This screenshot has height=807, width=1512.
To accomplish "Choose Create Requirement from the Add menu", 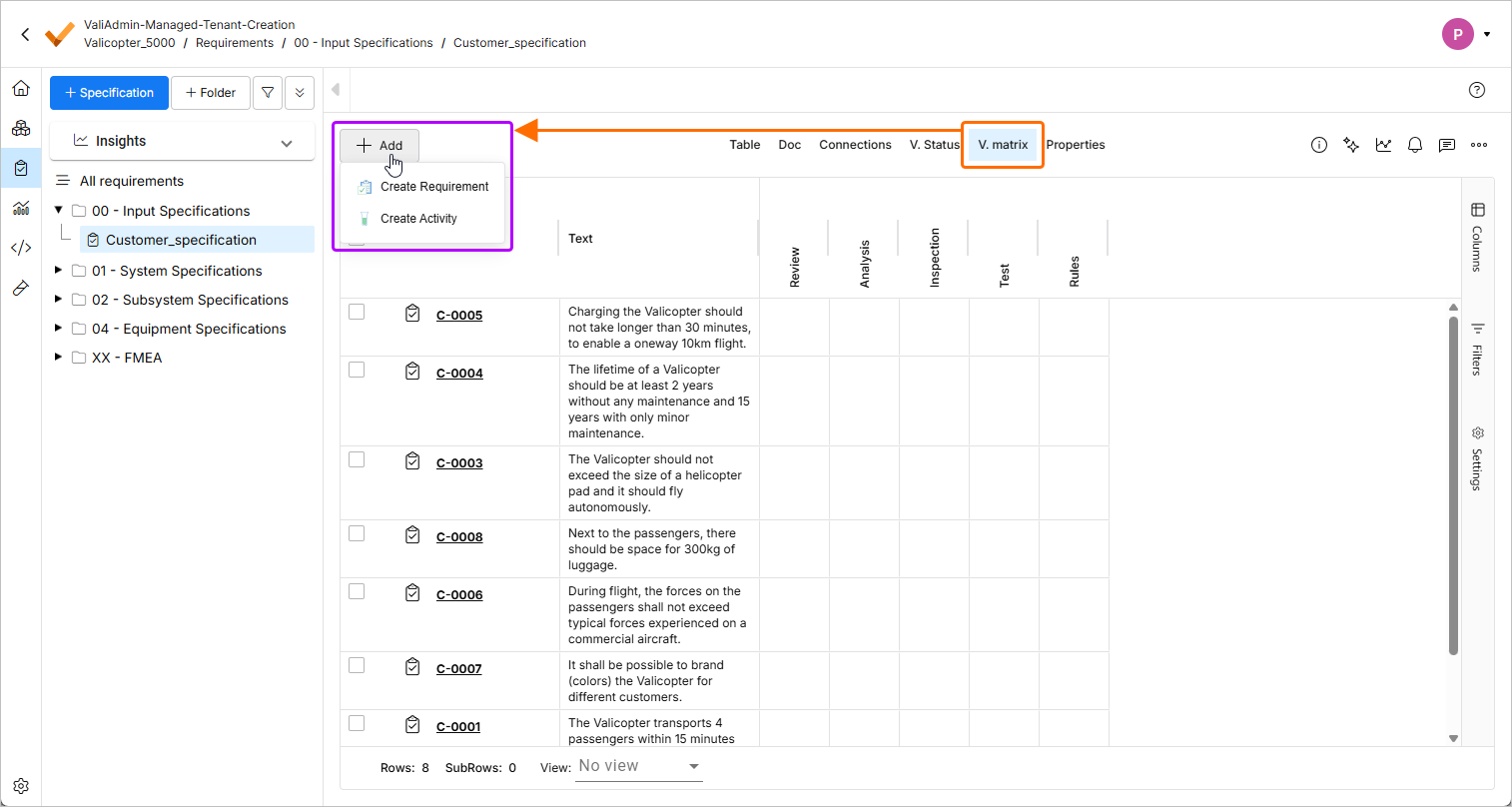I will pos(433,187).
